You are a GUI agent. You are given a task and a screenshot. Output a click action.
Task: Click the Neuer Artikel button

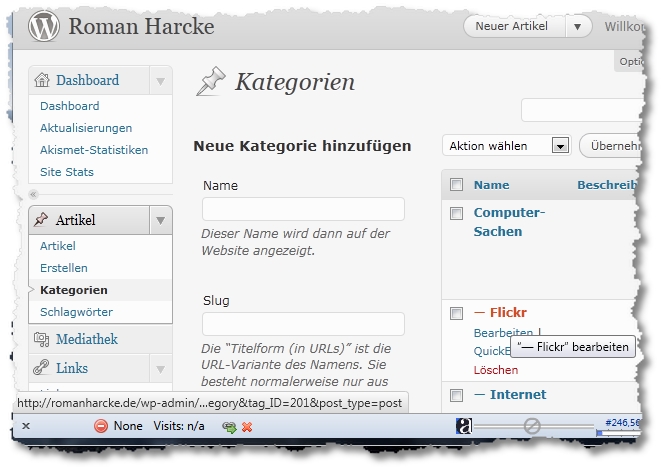[512, 26]
